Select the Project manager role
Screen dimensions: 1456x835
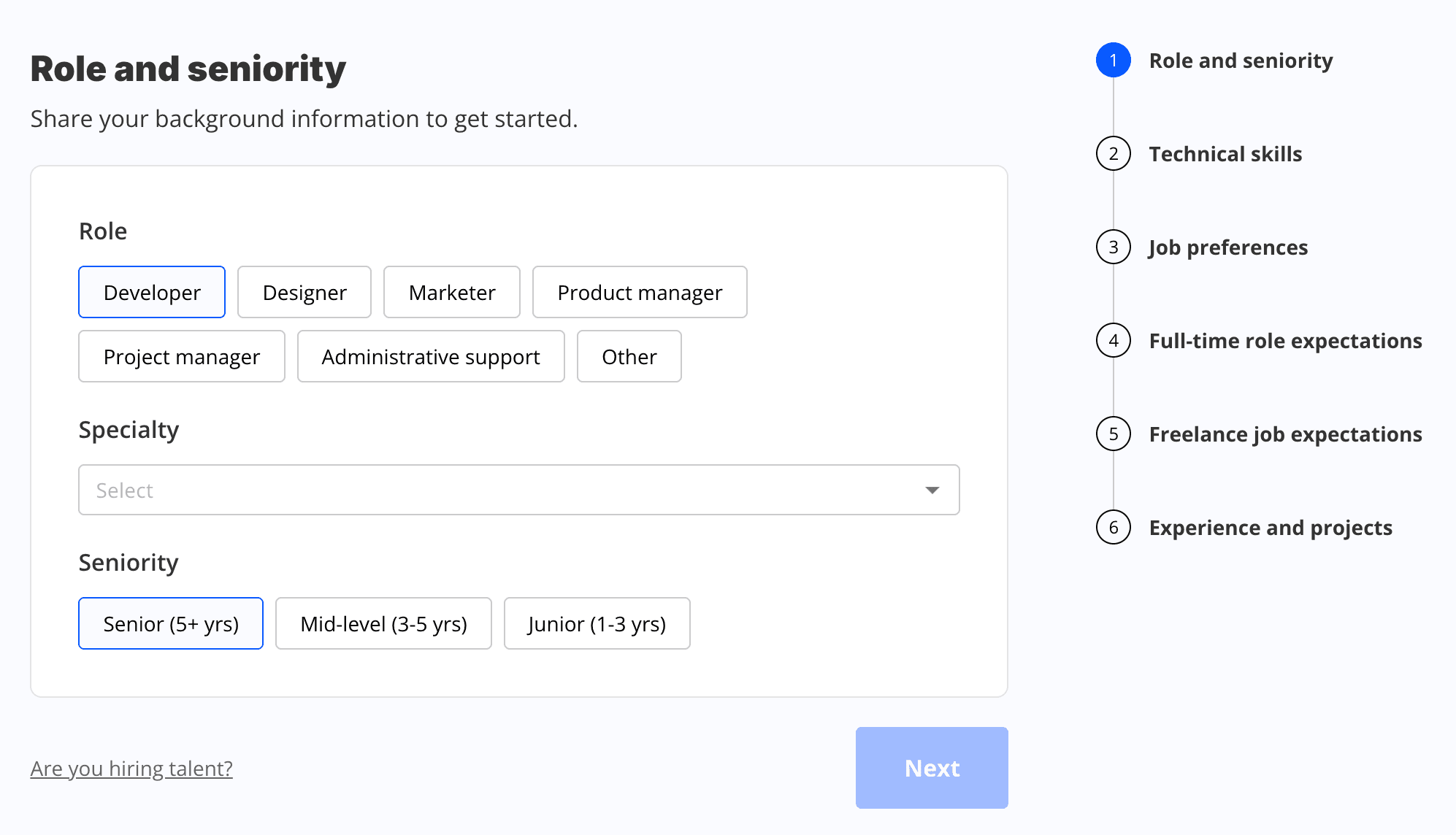182,357
